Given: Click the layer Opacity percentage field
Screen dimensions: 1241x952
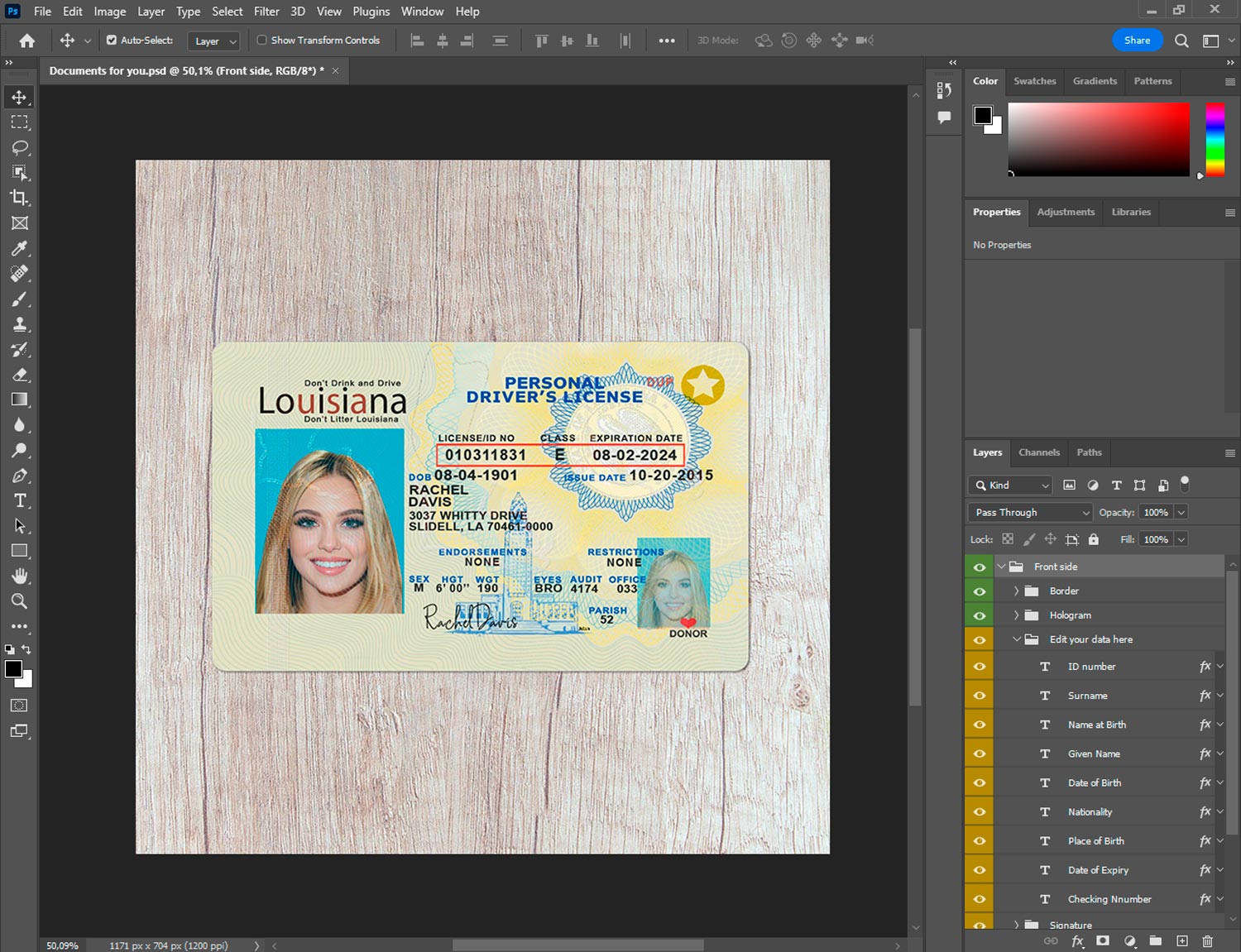Looking at the screenshot, I should coord(1156,513).
